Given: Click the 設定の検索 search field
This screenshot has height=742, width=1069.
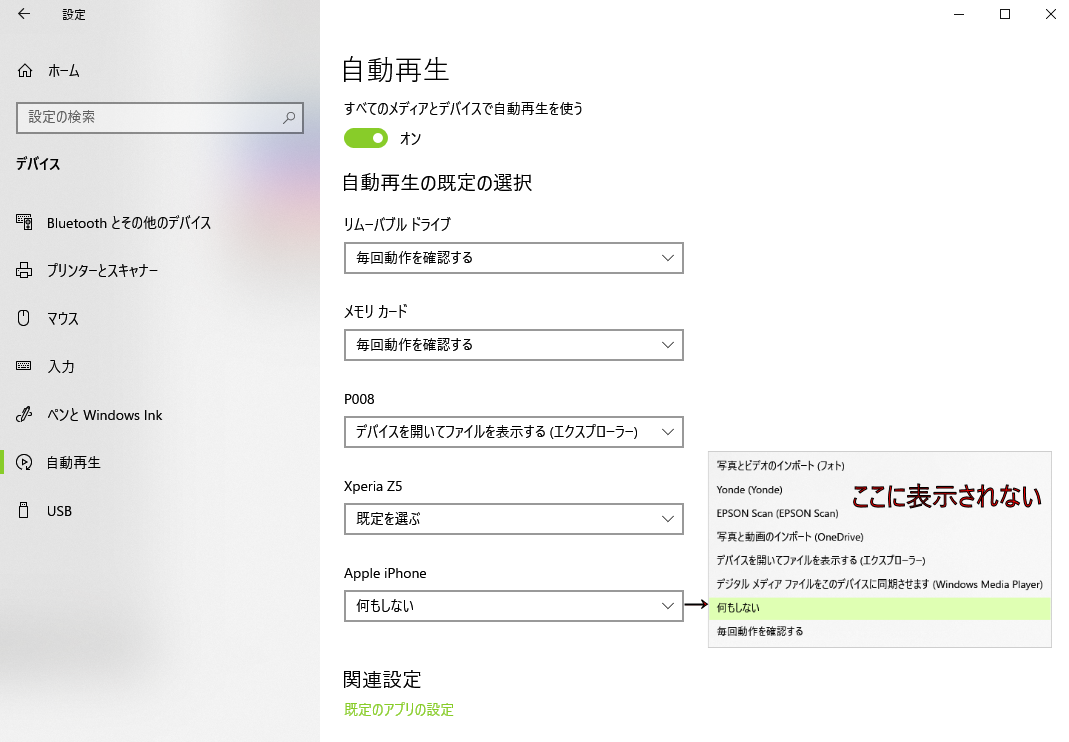Looking at the screenshot, I should coord(150,117).
